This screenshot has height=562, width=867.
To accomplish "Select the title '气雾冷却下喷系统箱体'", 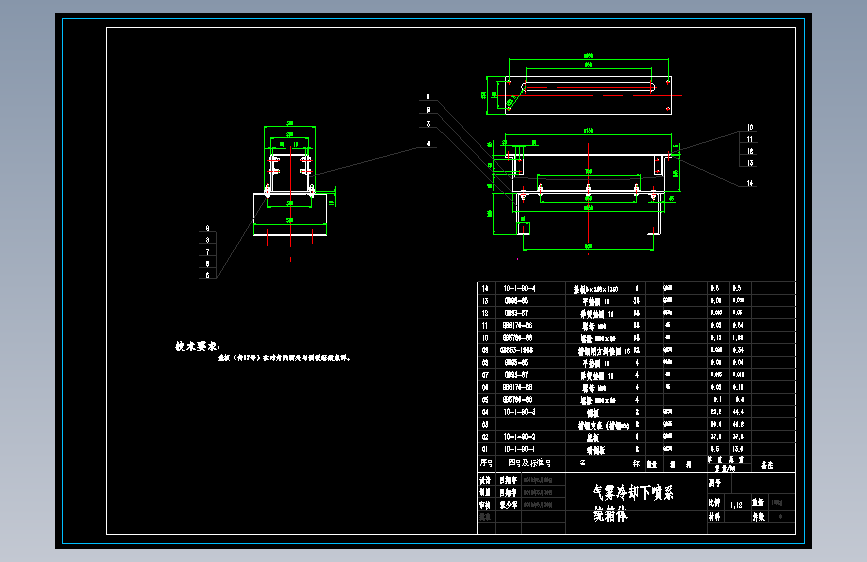I will coord(633,503).
